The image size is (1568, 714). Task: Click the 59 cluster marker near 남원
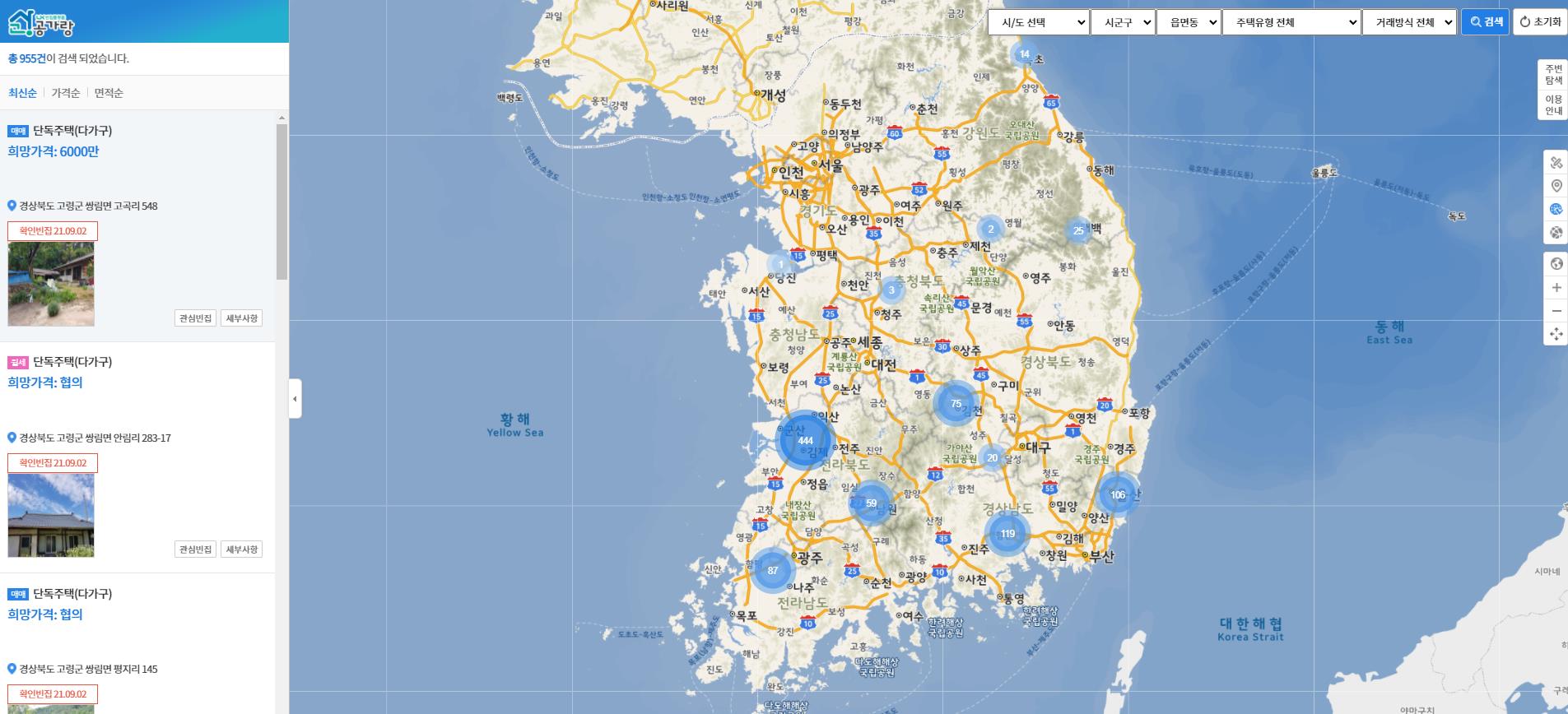point(871,503)
